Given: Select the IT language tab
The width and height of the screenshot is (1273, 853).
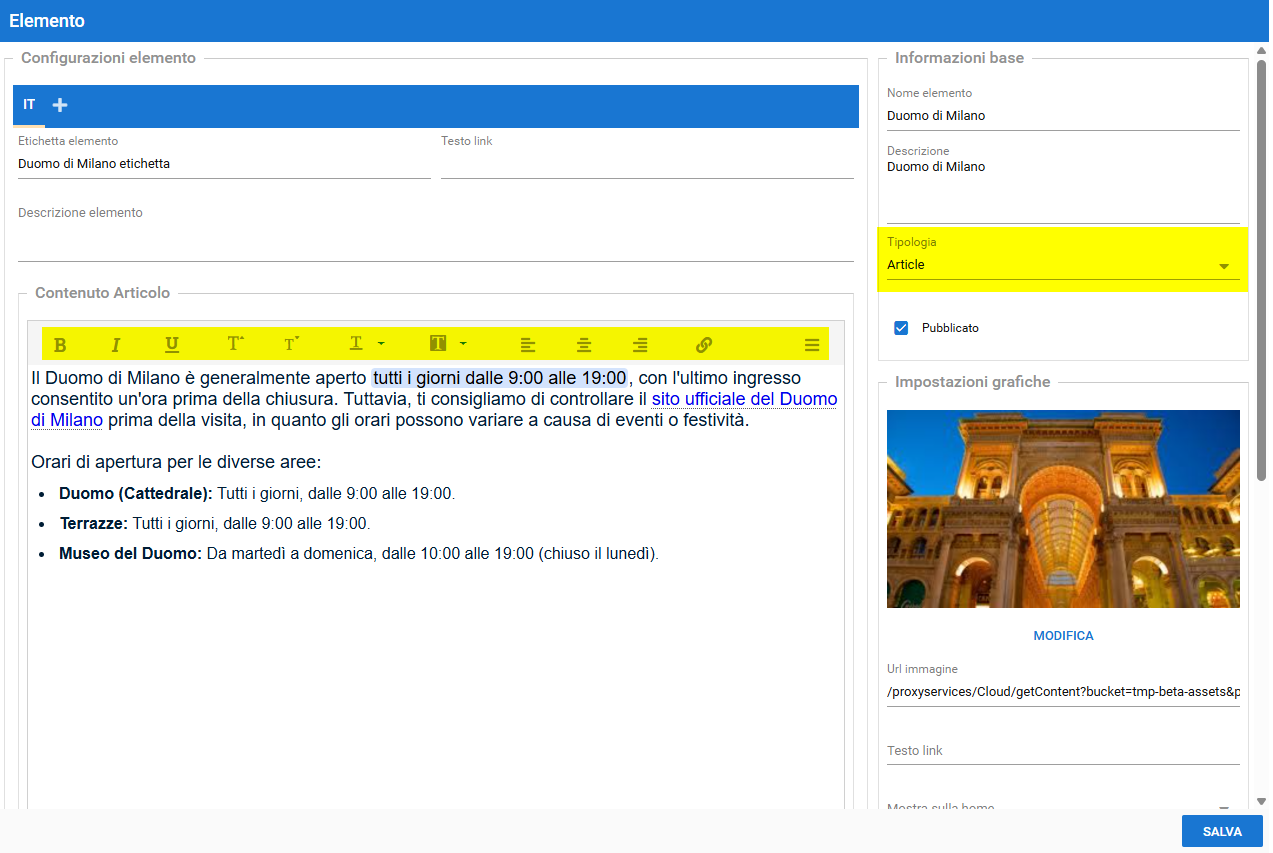Looking at the screenshot, I should point(30,105).
